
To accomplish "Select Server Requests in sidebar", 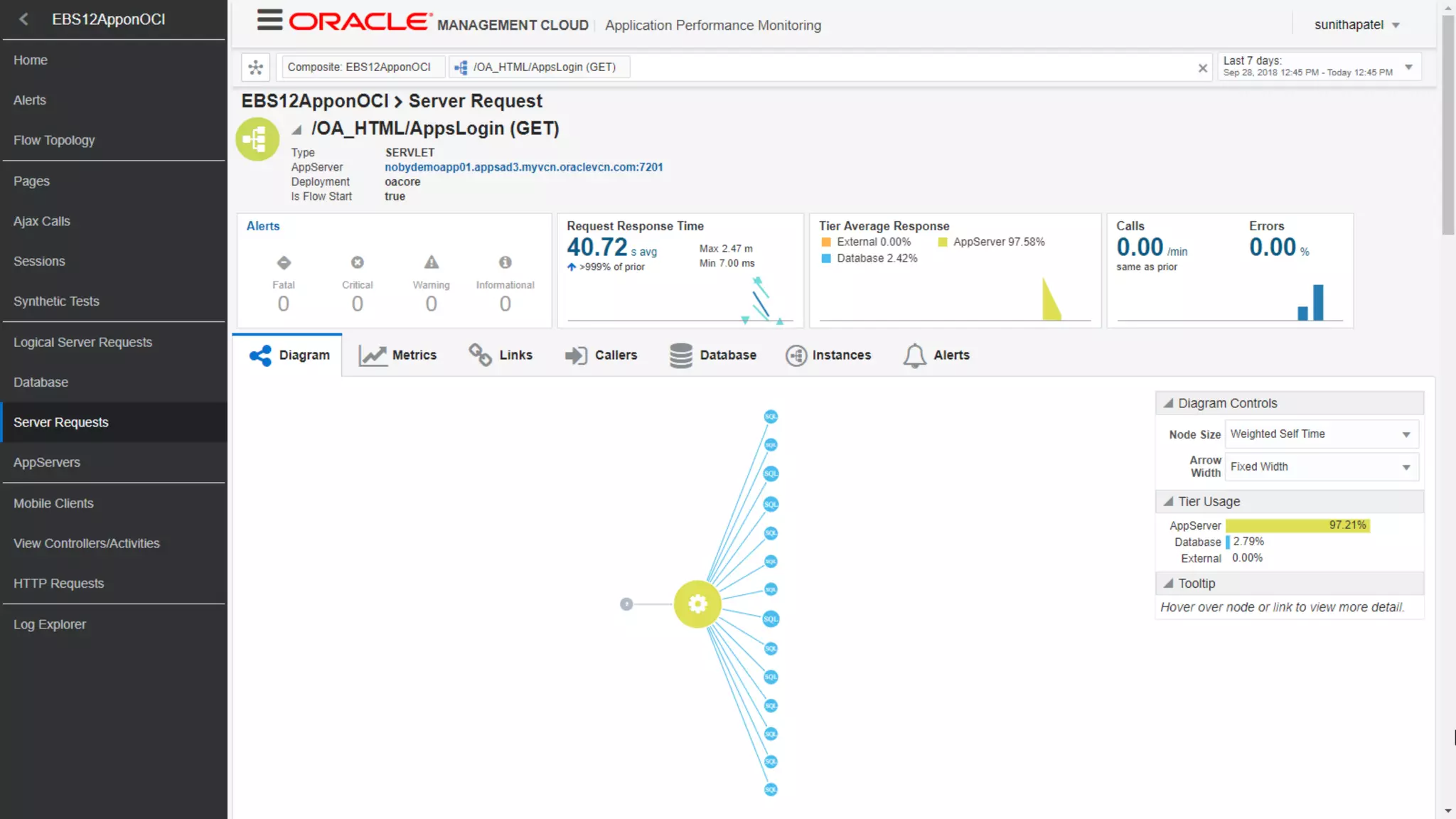I will 114,422.
